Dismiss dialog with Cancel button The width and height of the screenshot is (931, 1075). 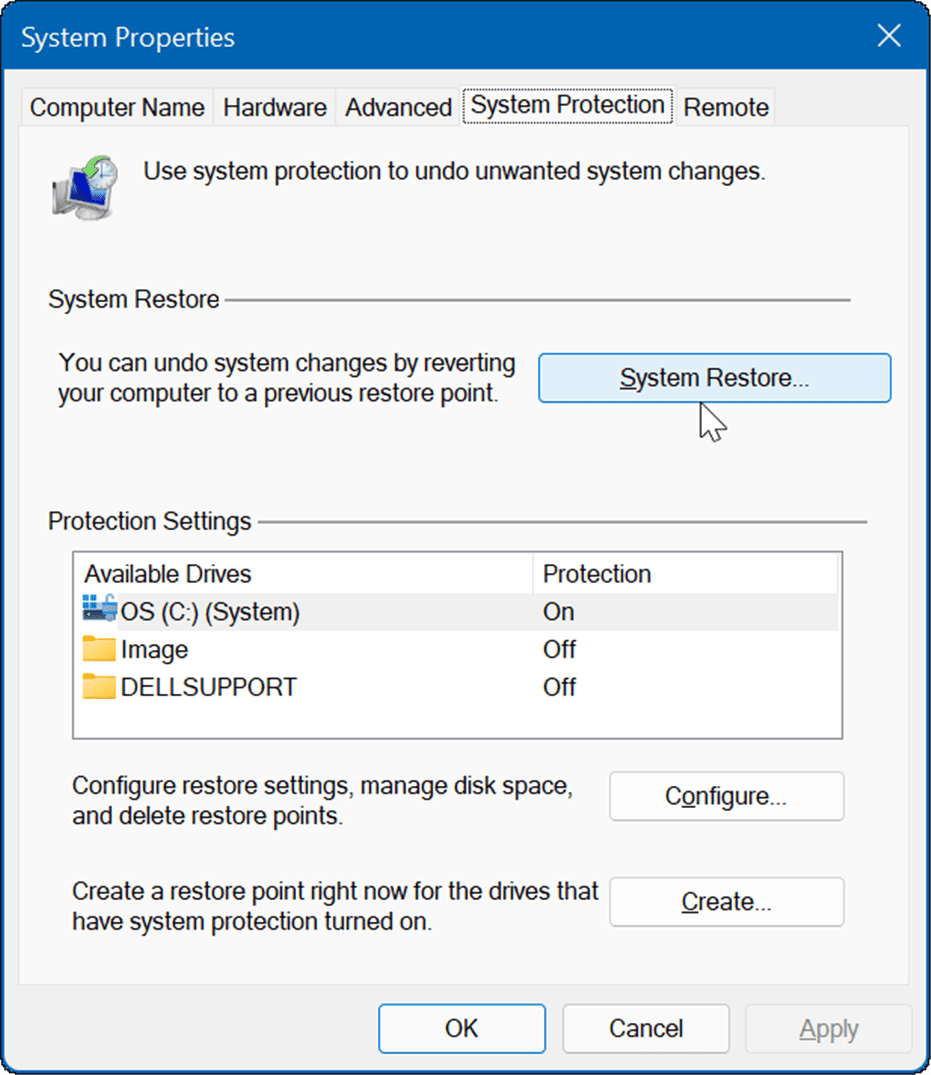click(x=646, y=1028)
